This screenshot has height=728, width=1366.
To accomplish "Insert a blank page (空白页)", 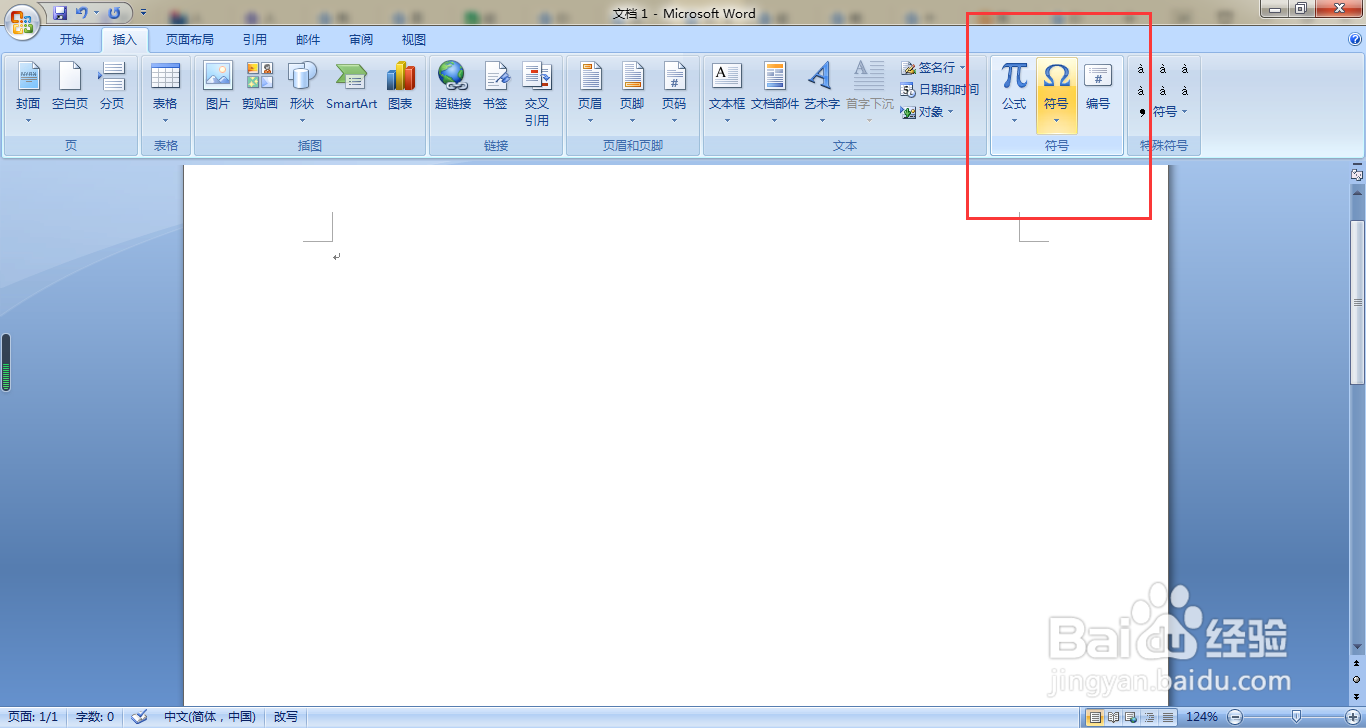I will (70, 87).
